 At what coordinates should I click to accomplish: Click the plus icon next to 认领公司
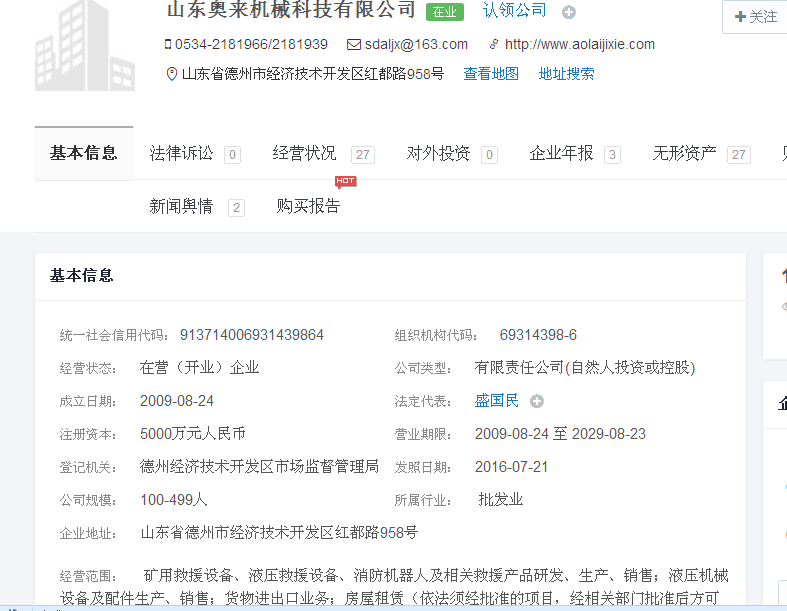tap(569, 12)
